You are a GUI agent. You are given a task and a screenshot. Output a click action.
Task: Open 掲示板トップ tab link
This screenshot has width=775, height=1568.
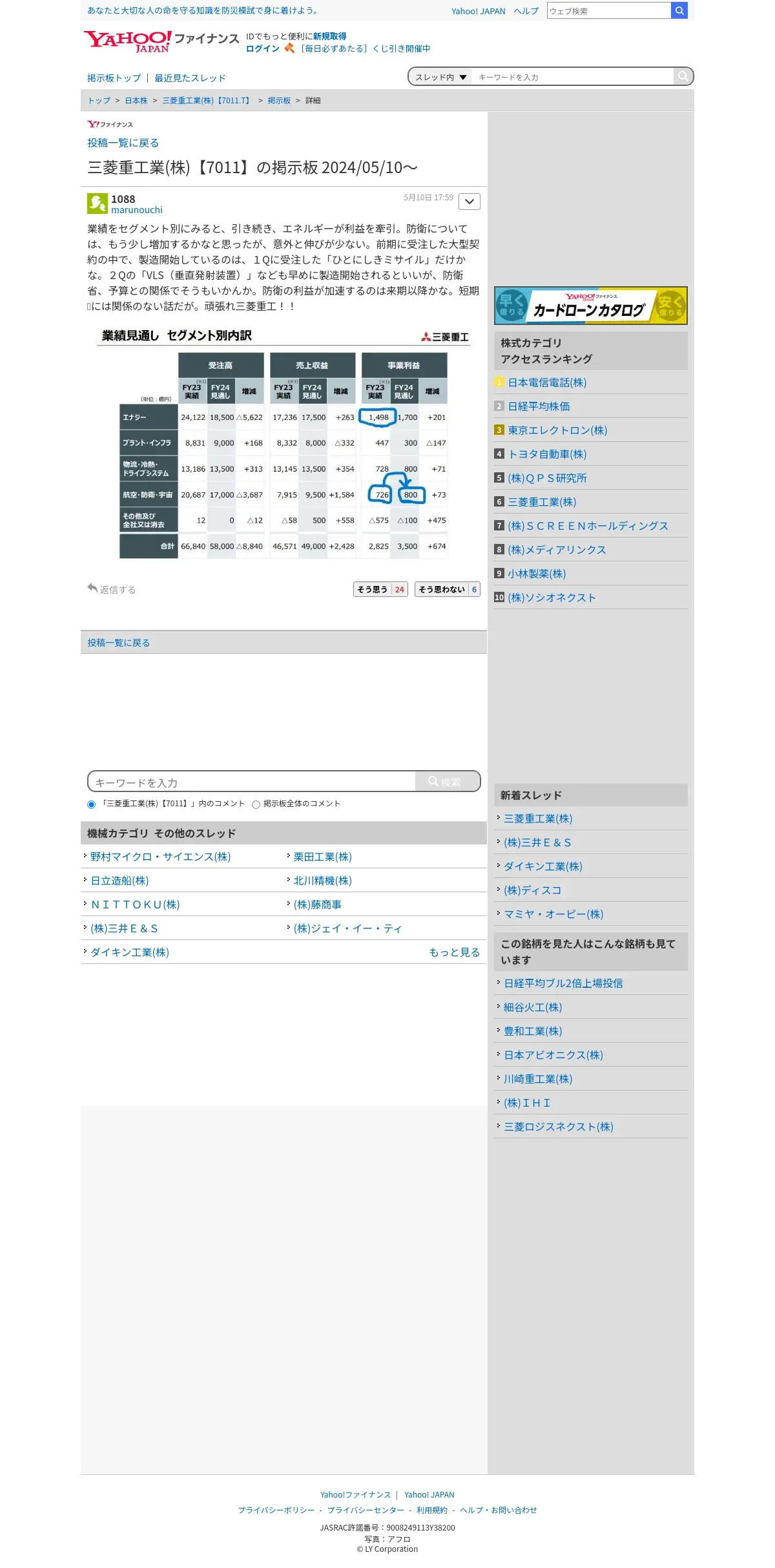coord(114,78)
